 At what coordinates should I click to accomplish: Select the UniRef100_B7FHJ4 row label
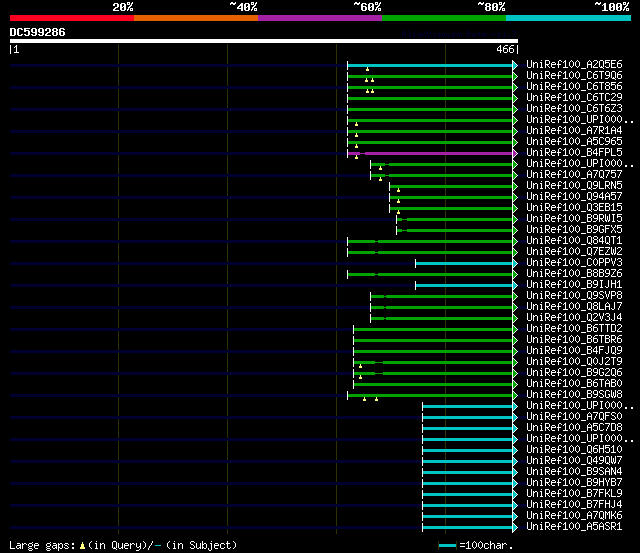tap(574, 505)
